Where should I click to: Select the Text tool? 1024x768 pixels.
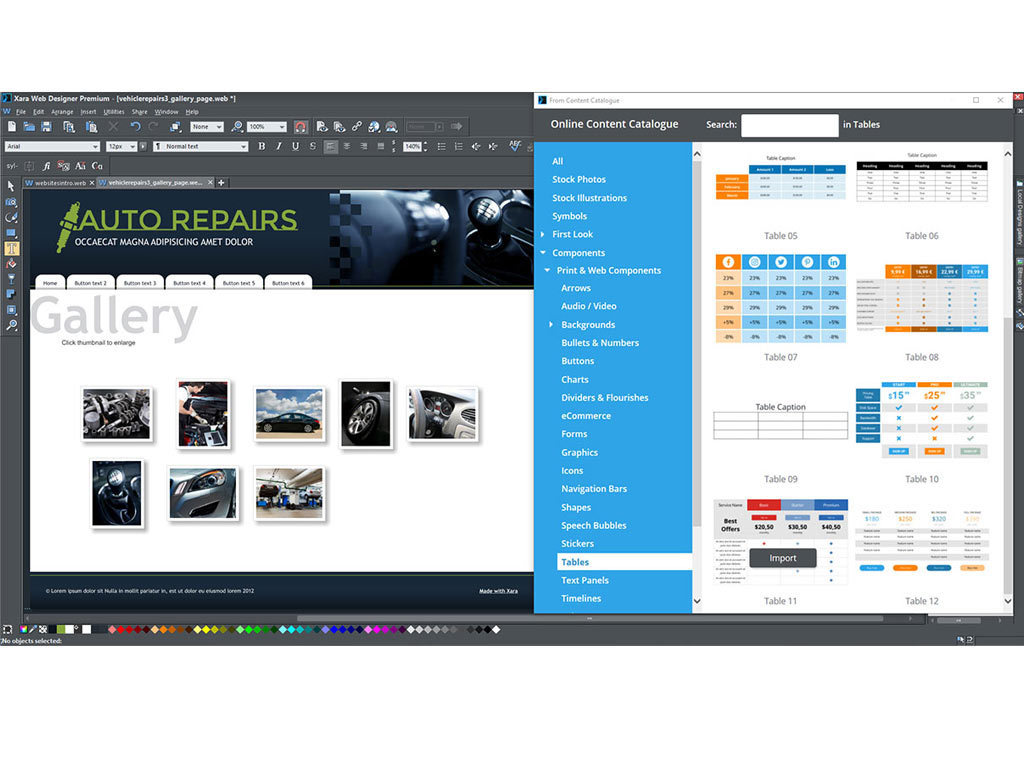click(x=11, y=248)
